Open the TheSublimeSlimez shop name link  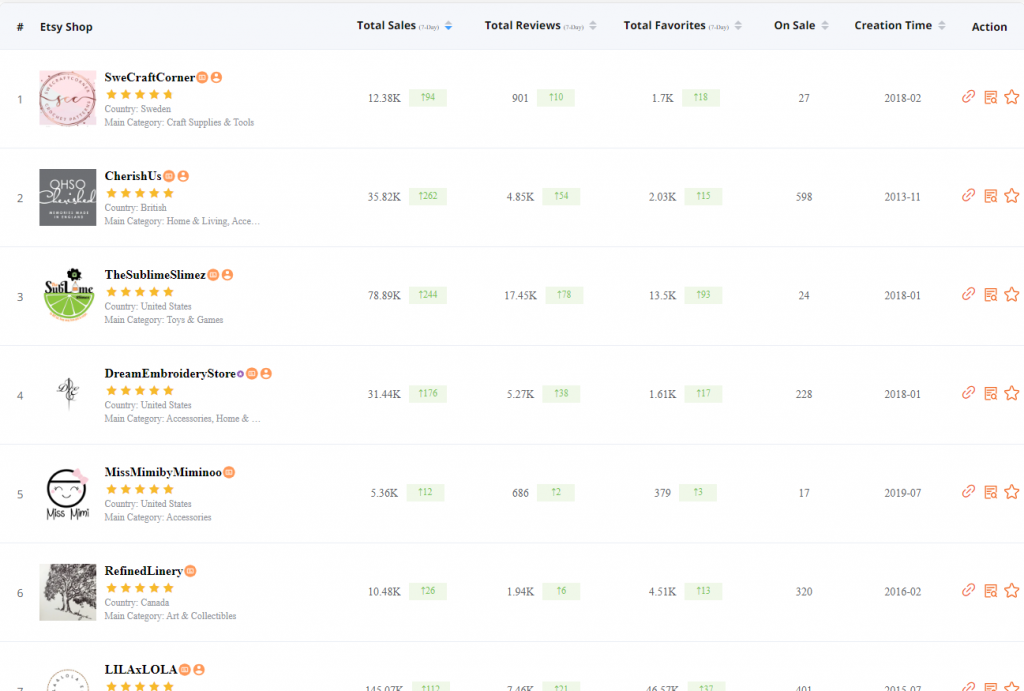point(155,275)
